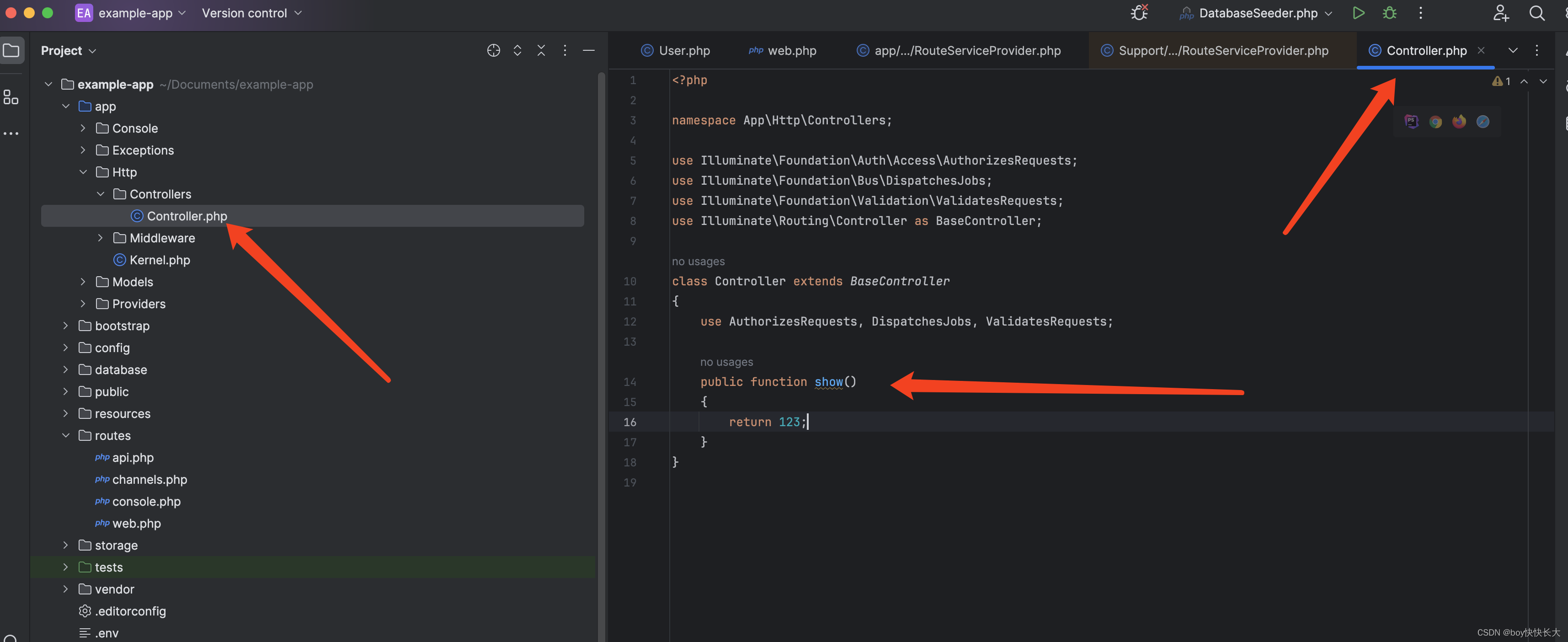1568x642 pixels.
Task: Open file in Chrome browser
Action: (x=1435, y=122)
